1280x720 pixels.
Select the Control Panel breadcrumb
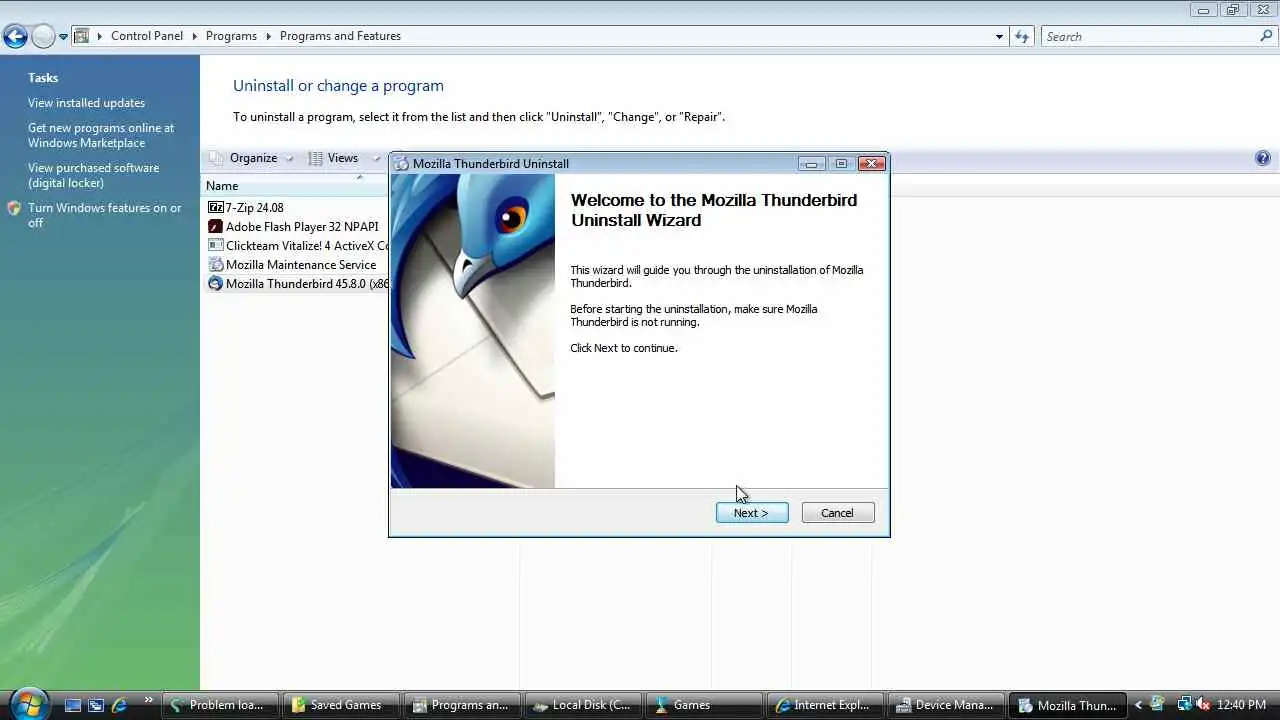tap(147, 36)
